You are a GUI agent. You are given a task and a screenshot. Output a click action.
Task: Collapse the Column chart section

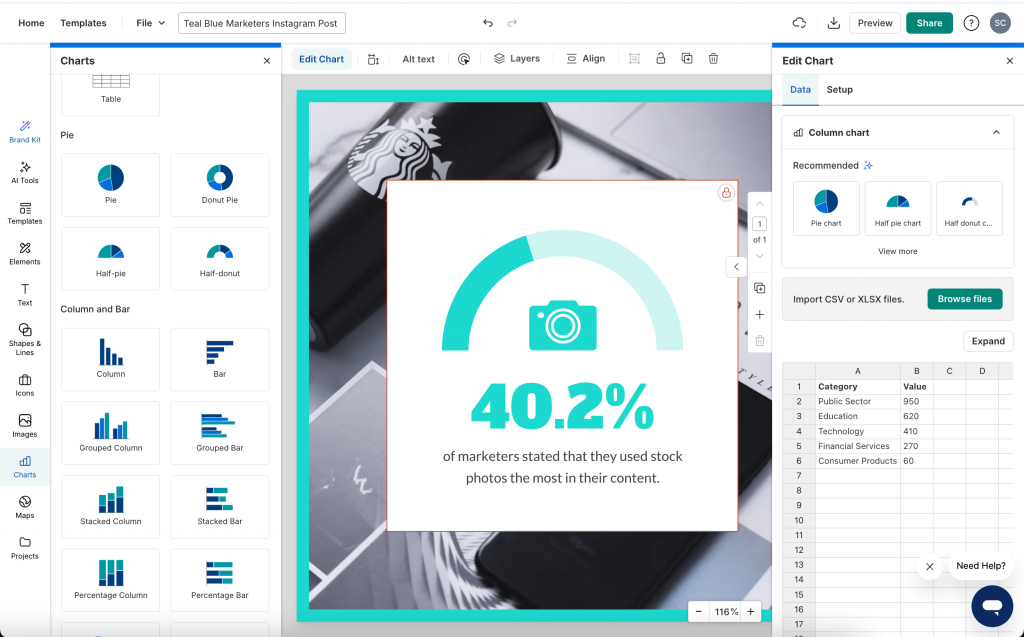point(996,132)
